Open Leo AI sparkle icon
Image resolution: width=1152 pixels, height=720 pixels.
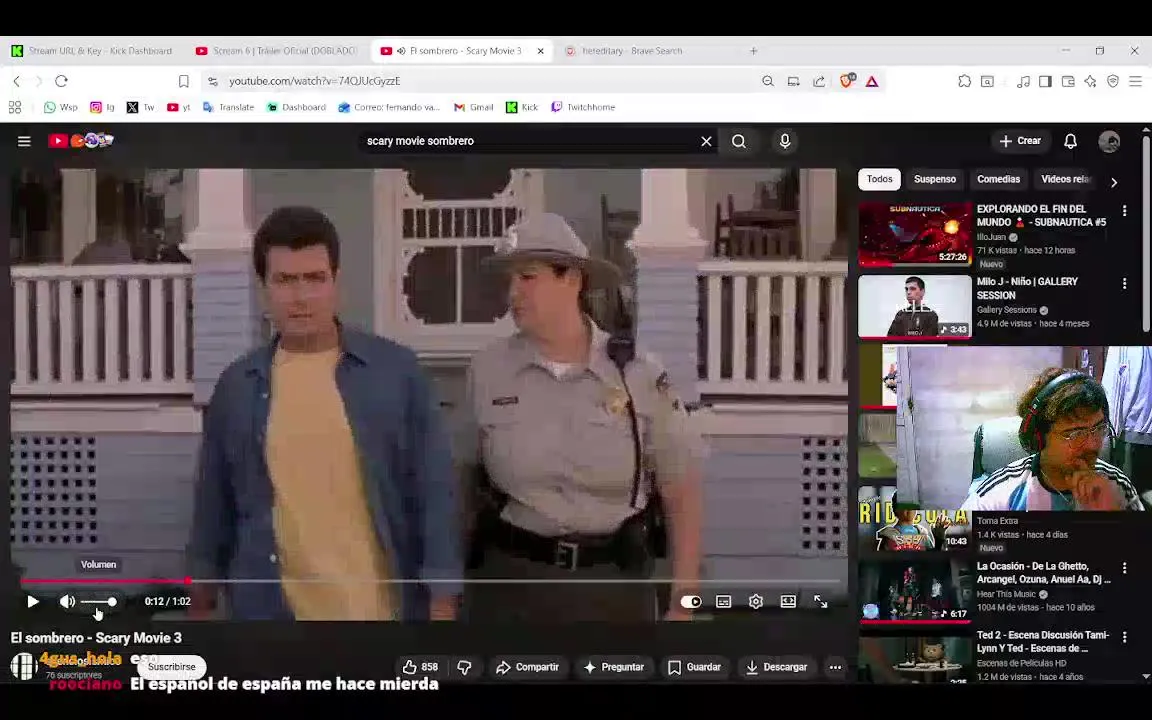[1090, 82]
